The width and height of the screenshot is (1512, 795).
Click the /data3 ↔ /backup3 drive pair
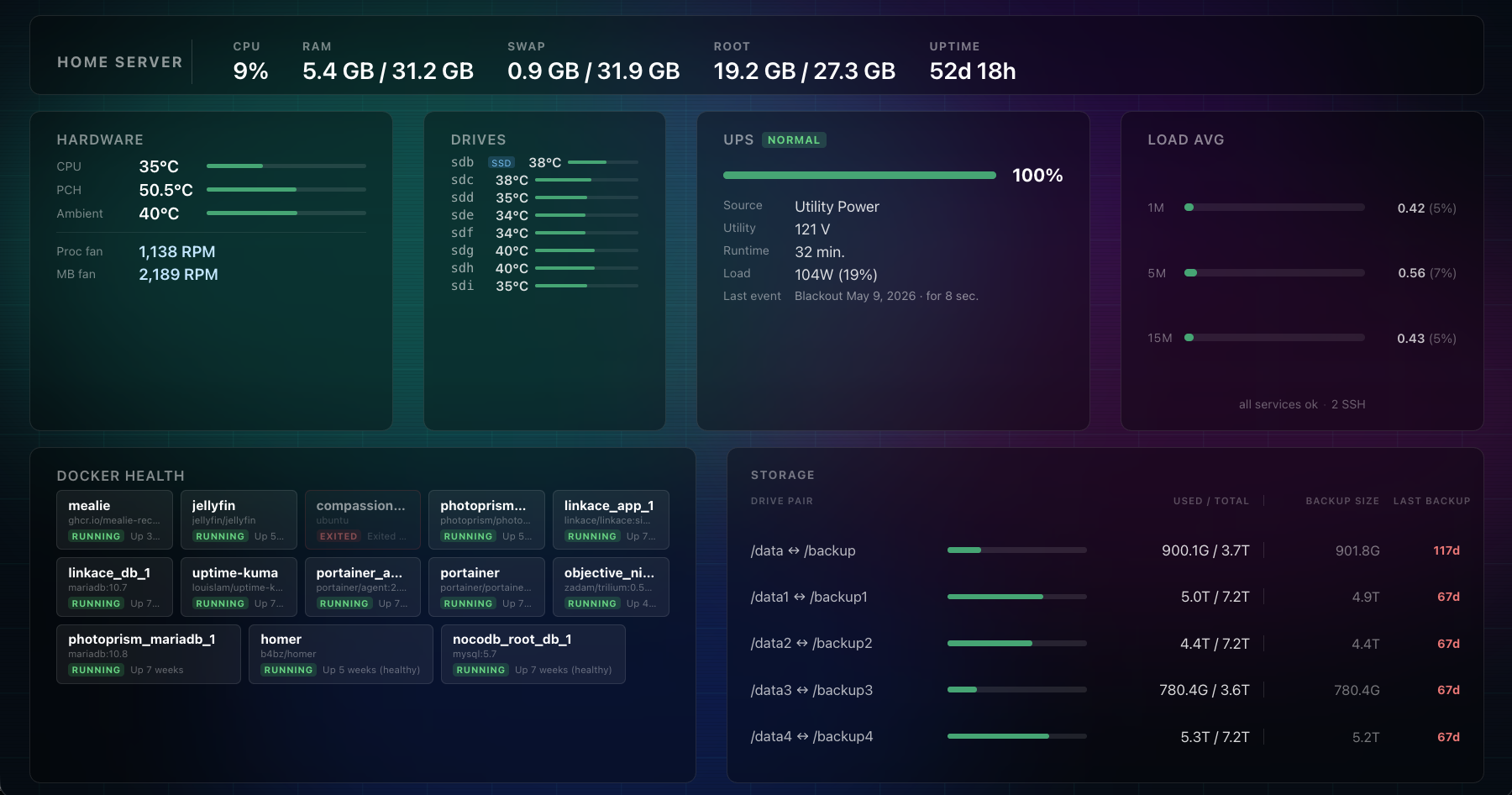tap(811, 691)
